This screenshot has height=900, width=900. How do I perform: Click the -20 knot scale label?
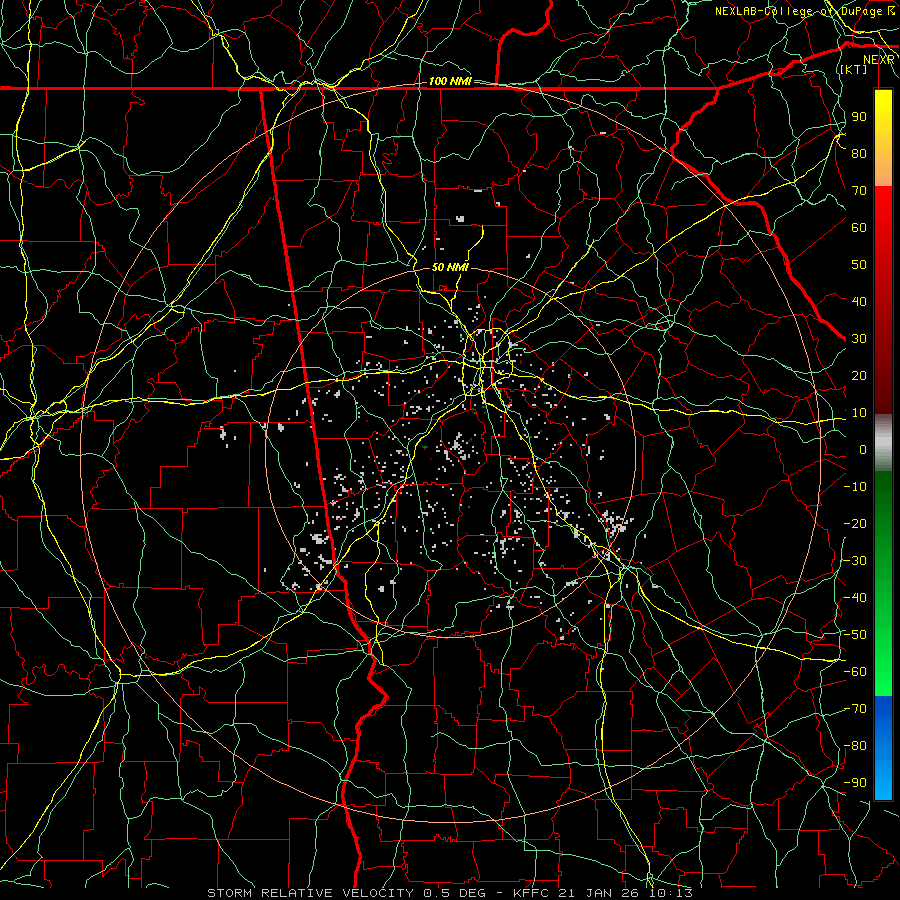[x=855, y=524]
